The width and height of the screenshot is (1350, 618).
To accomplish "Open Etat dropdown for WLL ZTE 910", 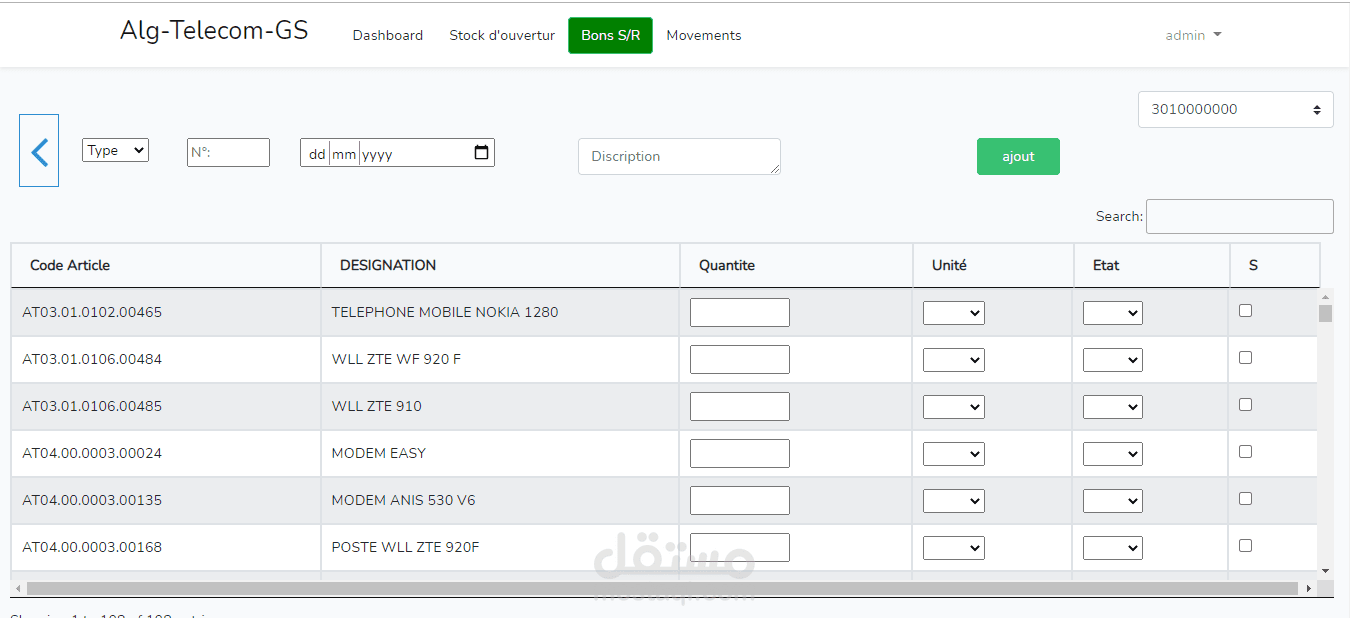I will click(x=1113, y=407).
